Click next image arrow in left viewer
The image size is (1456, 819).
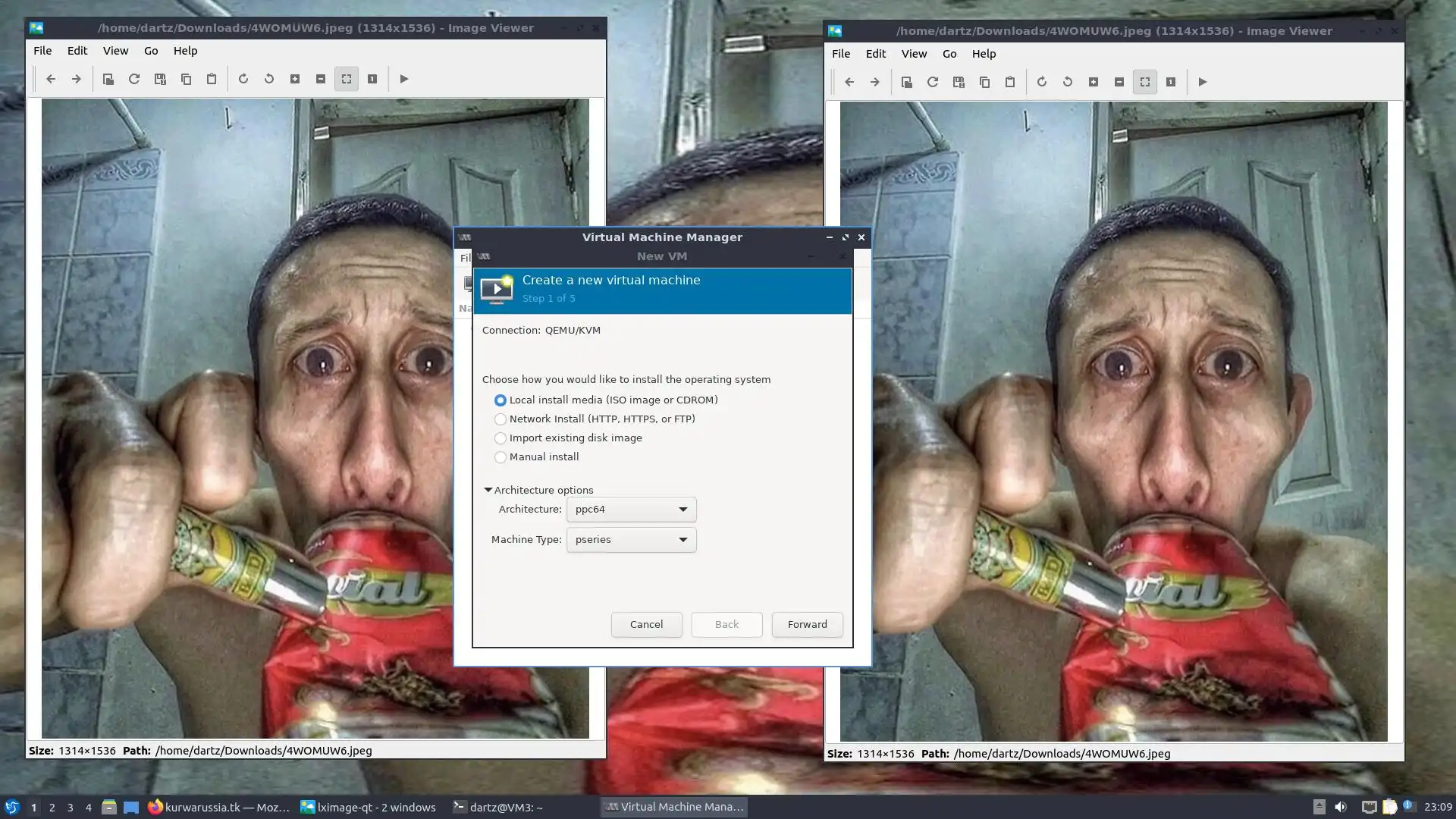pyautogui.click(x=76, y=79)
